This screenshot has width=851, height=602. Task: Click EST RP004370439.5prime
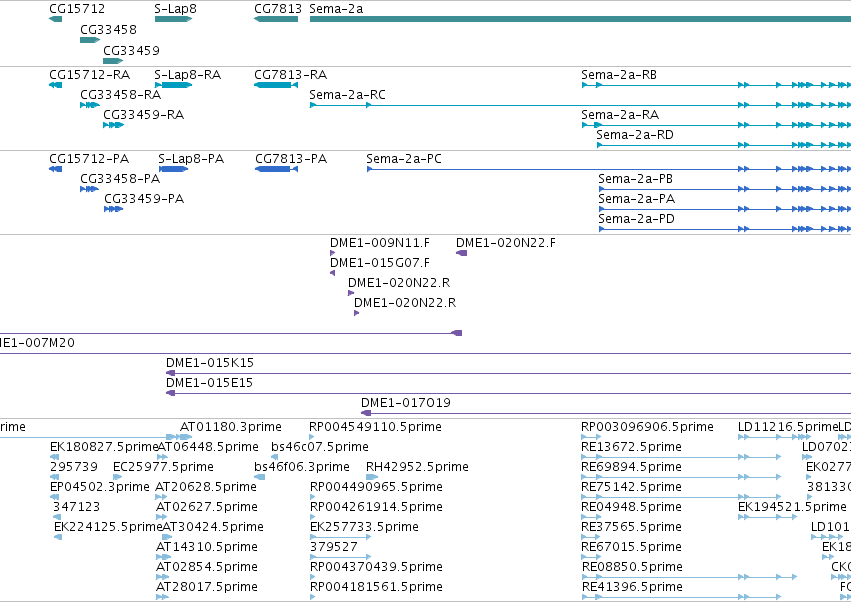pyautogui.click(x=376, y=567)
